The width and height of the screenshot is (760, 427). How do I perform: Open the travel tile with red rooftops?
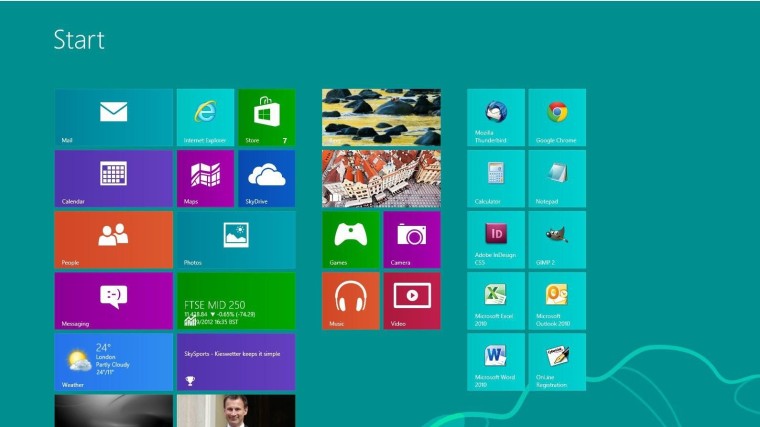(381, 178)
